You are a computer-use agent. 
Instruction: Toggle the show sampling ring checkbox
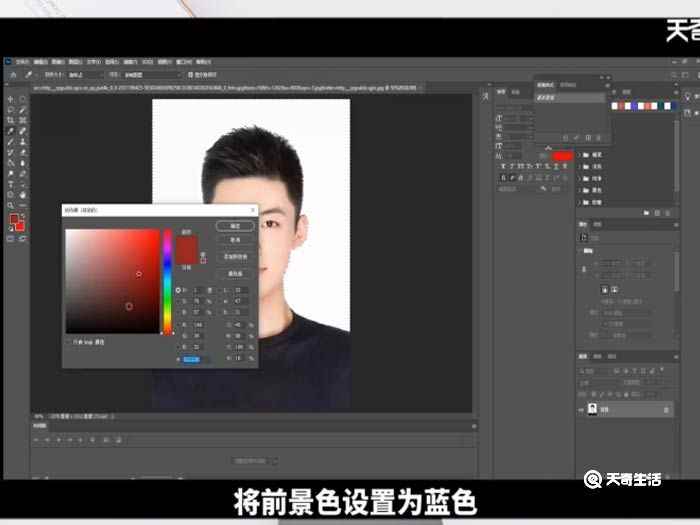191,75
